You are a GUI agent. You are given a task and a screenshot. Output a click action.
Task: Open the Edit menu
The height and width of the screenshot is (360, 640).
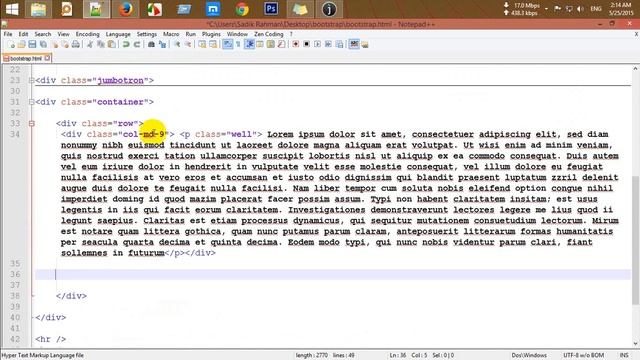click(23, 34)
